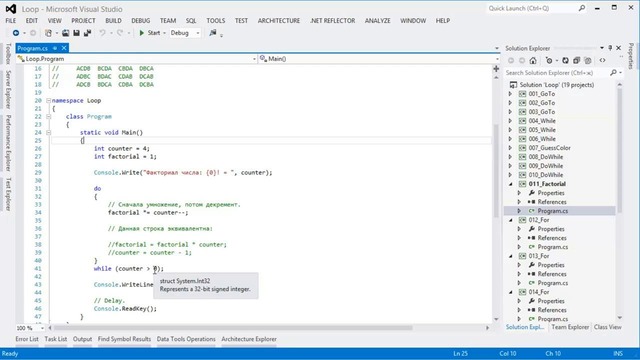The image size is (640, 360).
Task: Open the .NET REFLECTOR menu
Action: pos(332,20)
